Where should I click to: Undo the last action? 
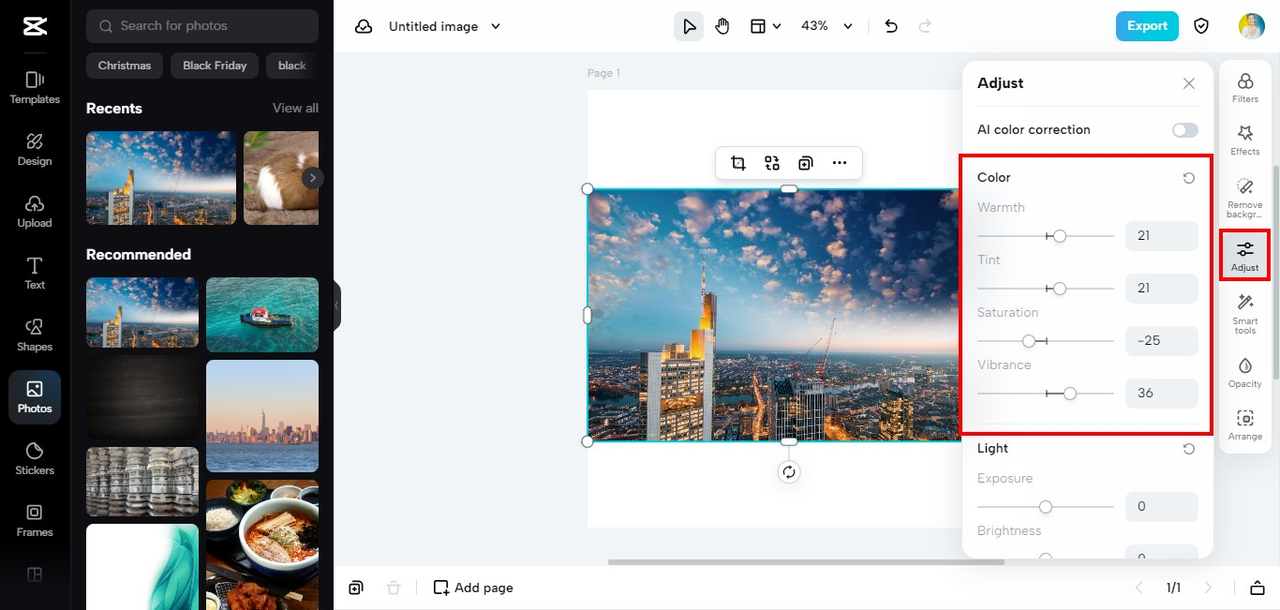pyautogui.click(x=892, y=26)
